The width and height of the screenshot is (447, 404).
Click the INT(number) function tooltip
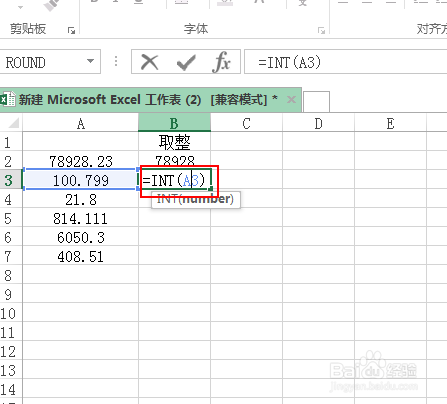[x=196, y=200]
